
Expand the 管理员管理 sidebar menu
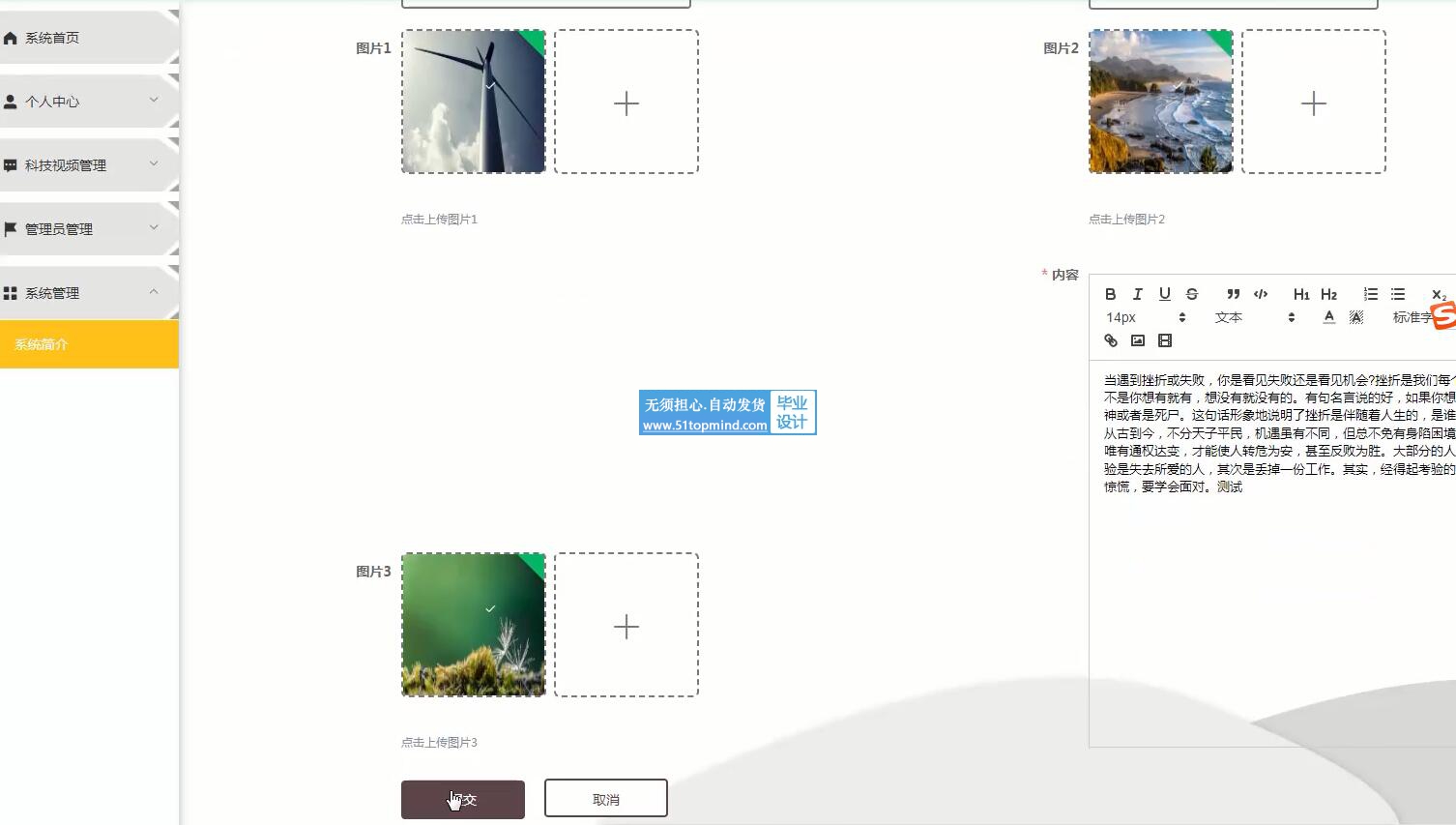(89, 229)
